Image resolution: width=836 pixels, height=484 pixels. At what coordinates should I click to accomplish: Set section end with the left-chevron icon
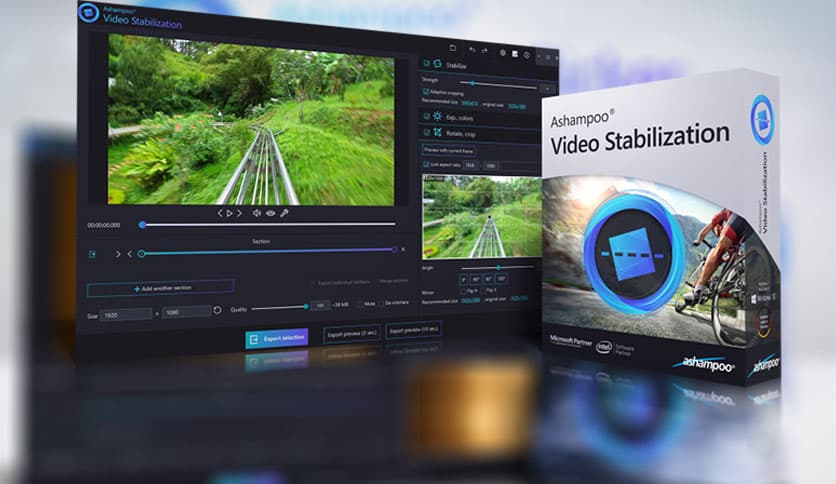(x=130, y=254)
